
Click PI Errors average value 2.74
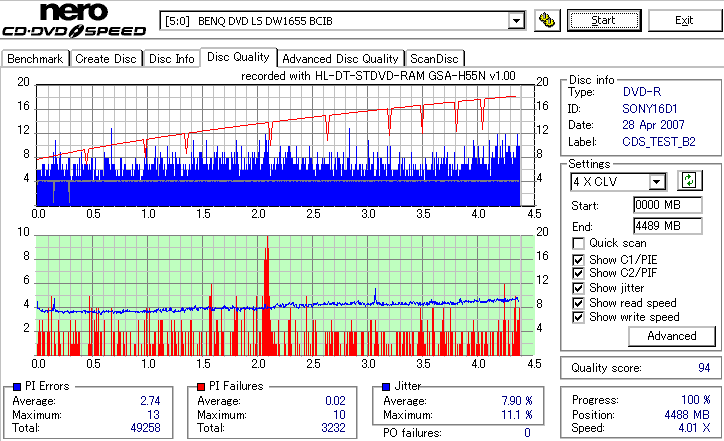[150, 401]
